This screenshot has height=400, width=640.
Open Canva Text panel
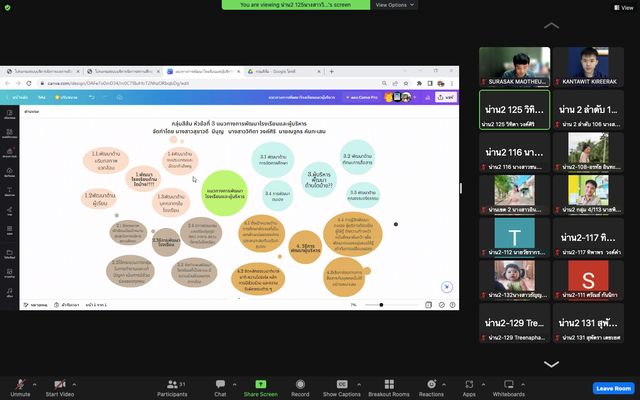9,192
